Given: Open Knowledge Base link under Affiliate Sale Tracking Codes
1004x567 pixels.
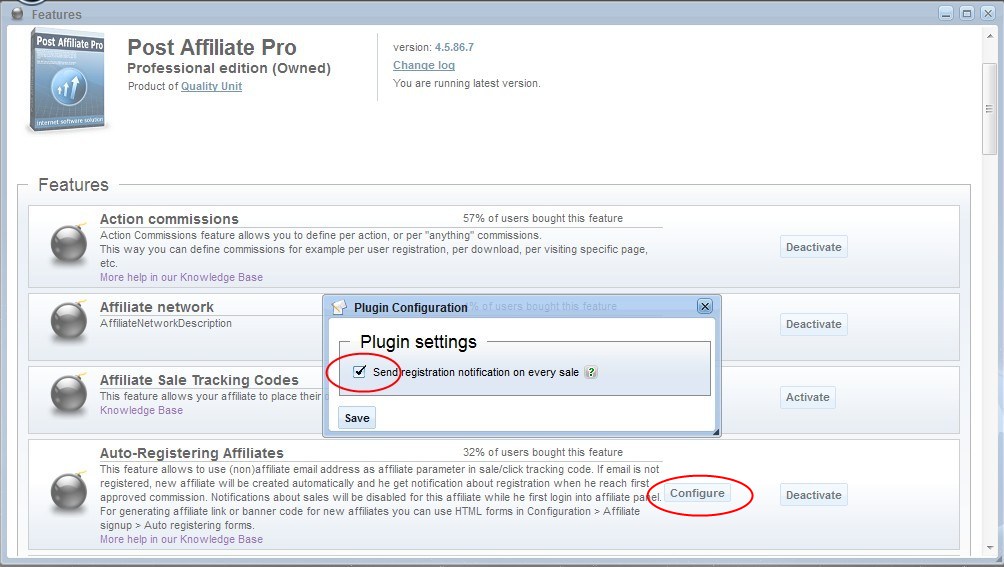Looking at the screenshot, I should (x=142, y=410).
